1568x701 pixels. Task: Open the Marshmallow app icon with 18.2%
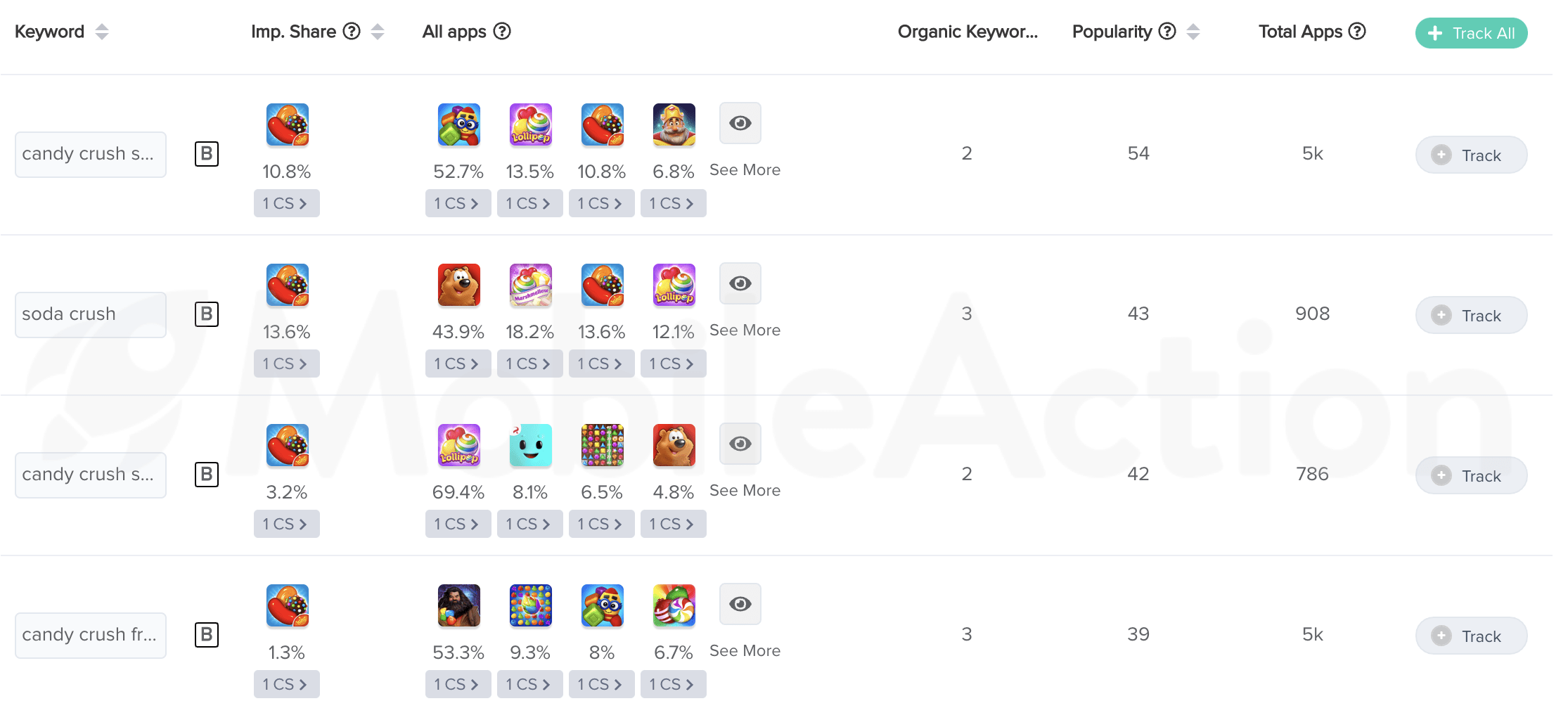point(530,285)
